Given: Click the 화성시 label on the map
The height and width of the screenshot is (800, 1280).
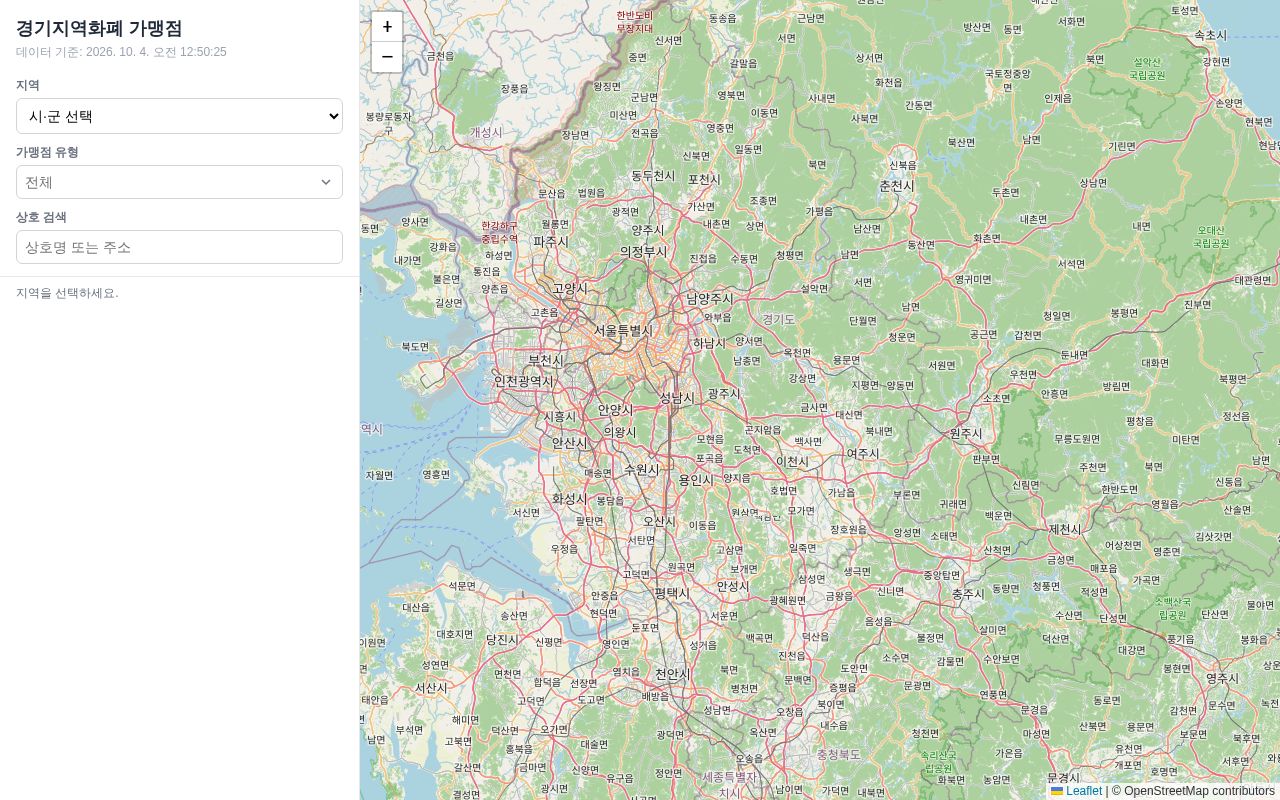Looking at the screenshot, I should tap(570, 498).
